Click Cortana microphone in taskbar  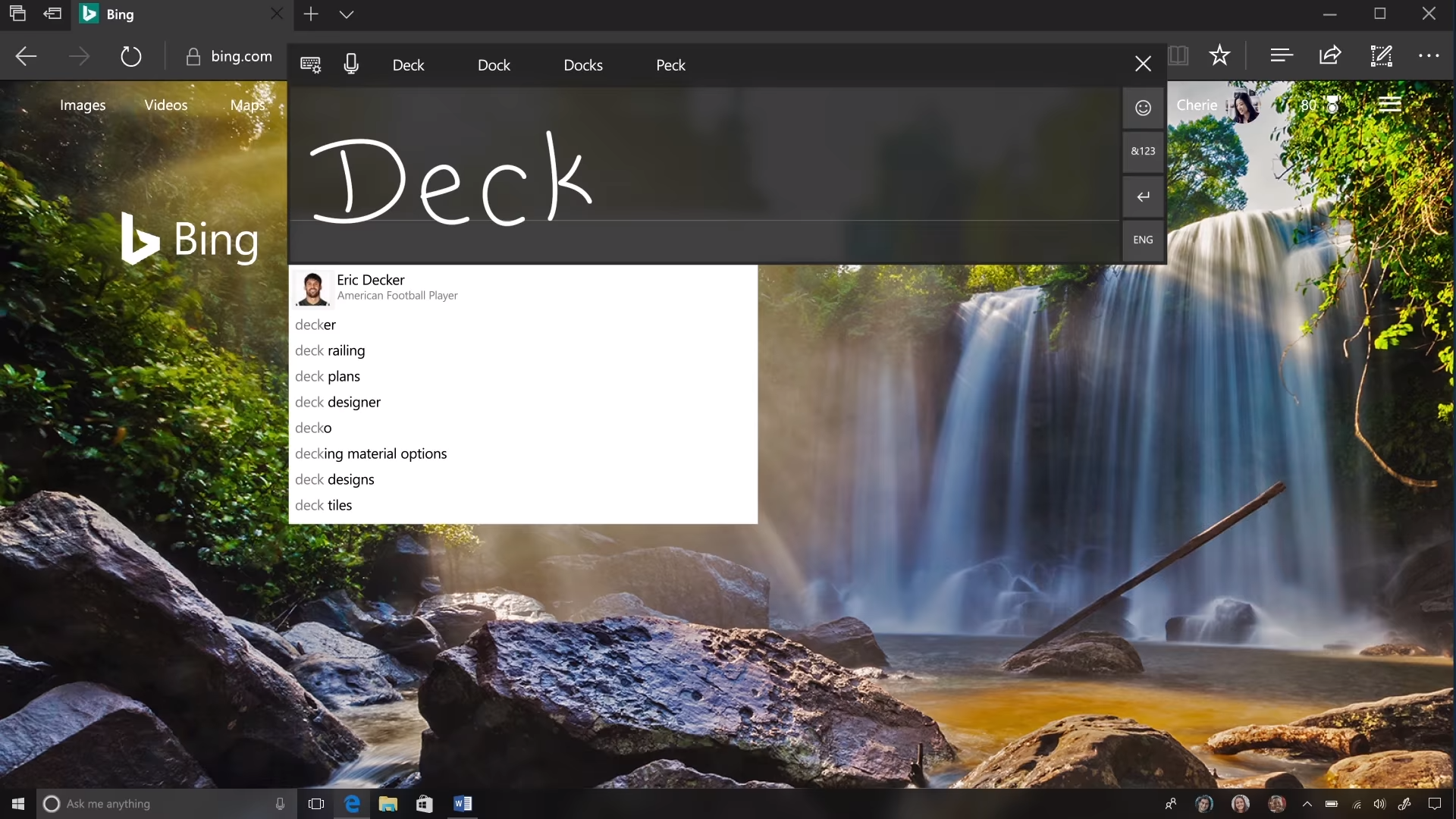[x=280, y=804]
